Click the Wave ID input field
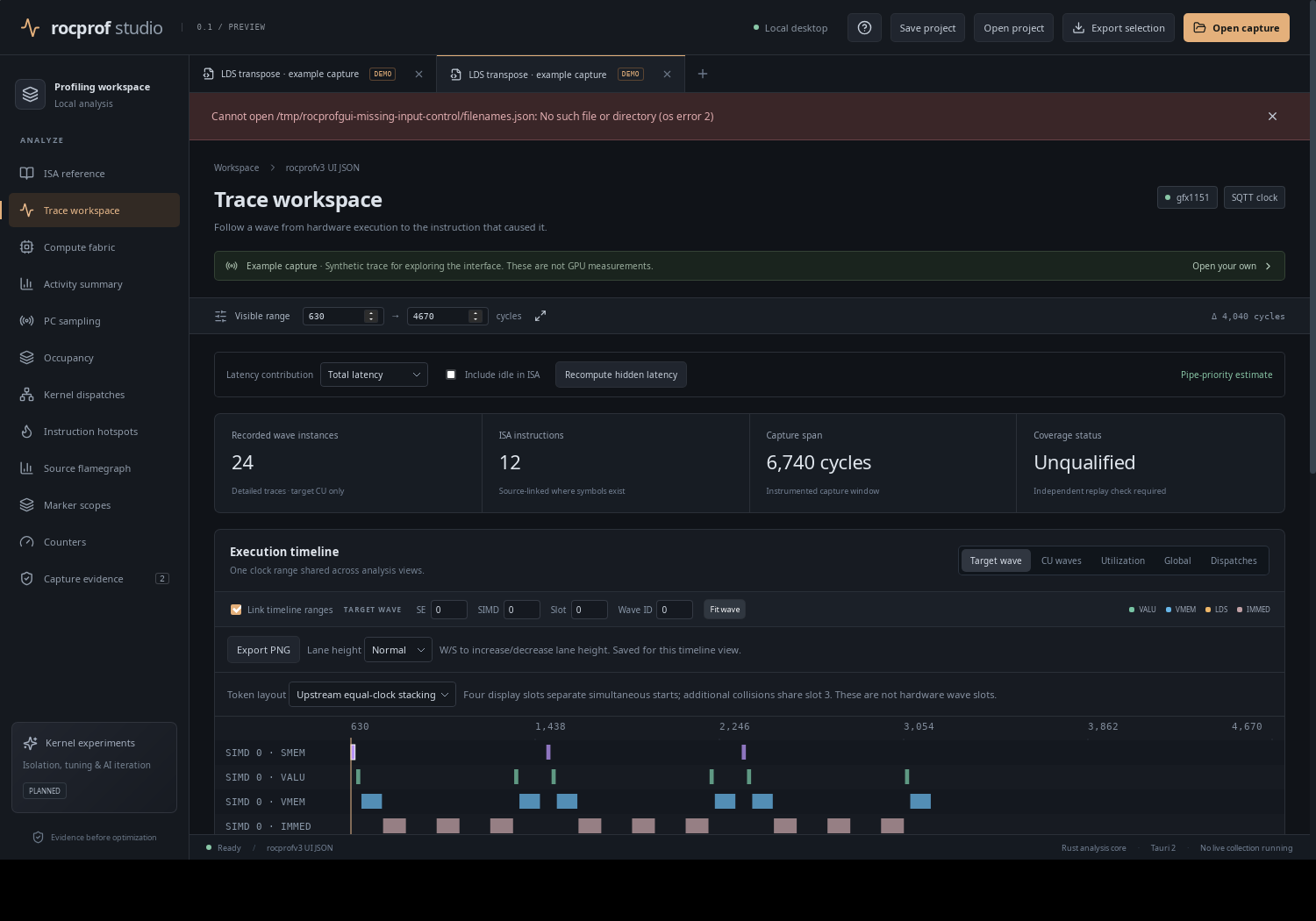 tap(675, 610)
